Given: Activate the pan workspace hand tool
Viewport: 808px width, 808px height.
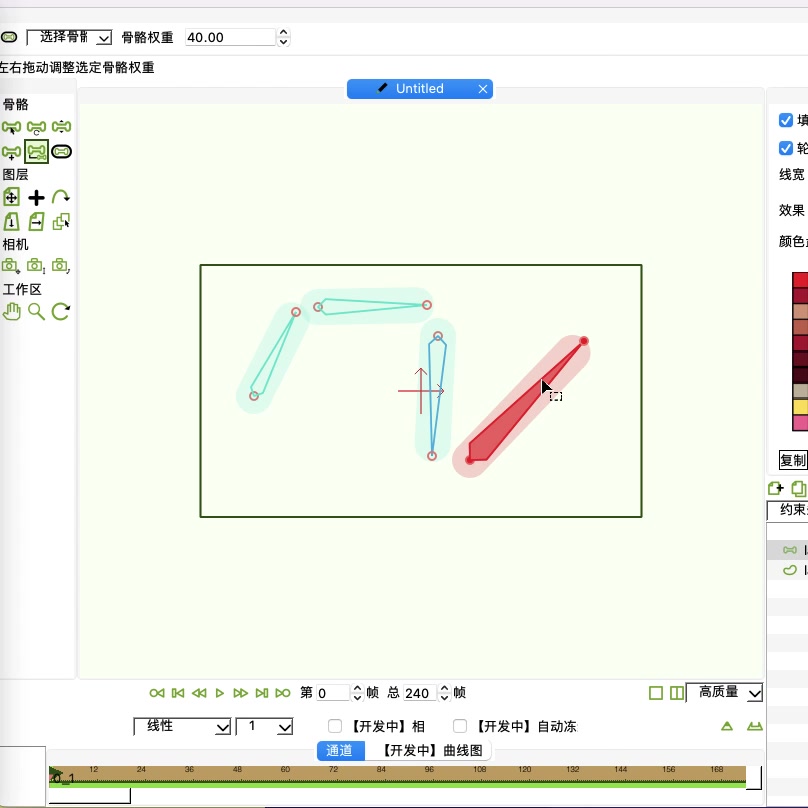Looking at the screenshot, I should [x=11, y=312].
